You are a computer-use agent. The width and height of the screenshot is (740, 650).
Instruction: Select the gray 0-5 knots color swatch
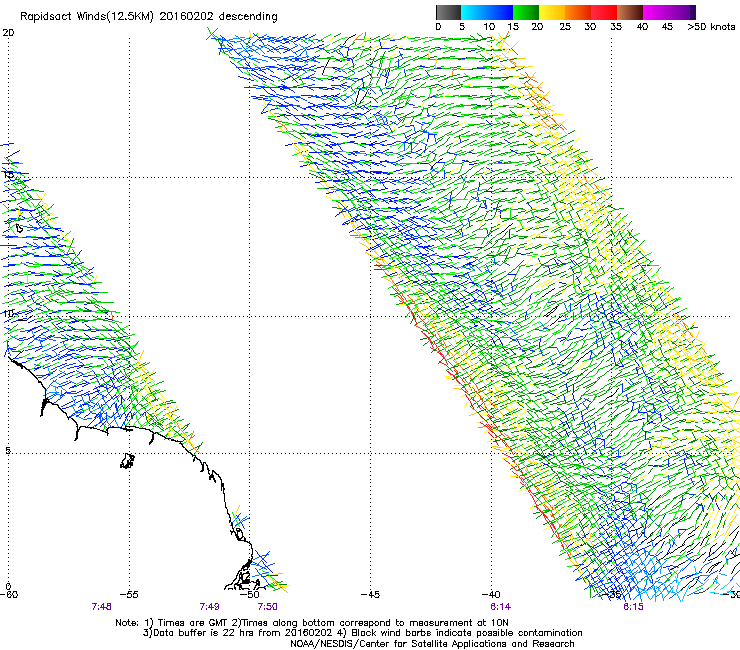pos(448,12)
